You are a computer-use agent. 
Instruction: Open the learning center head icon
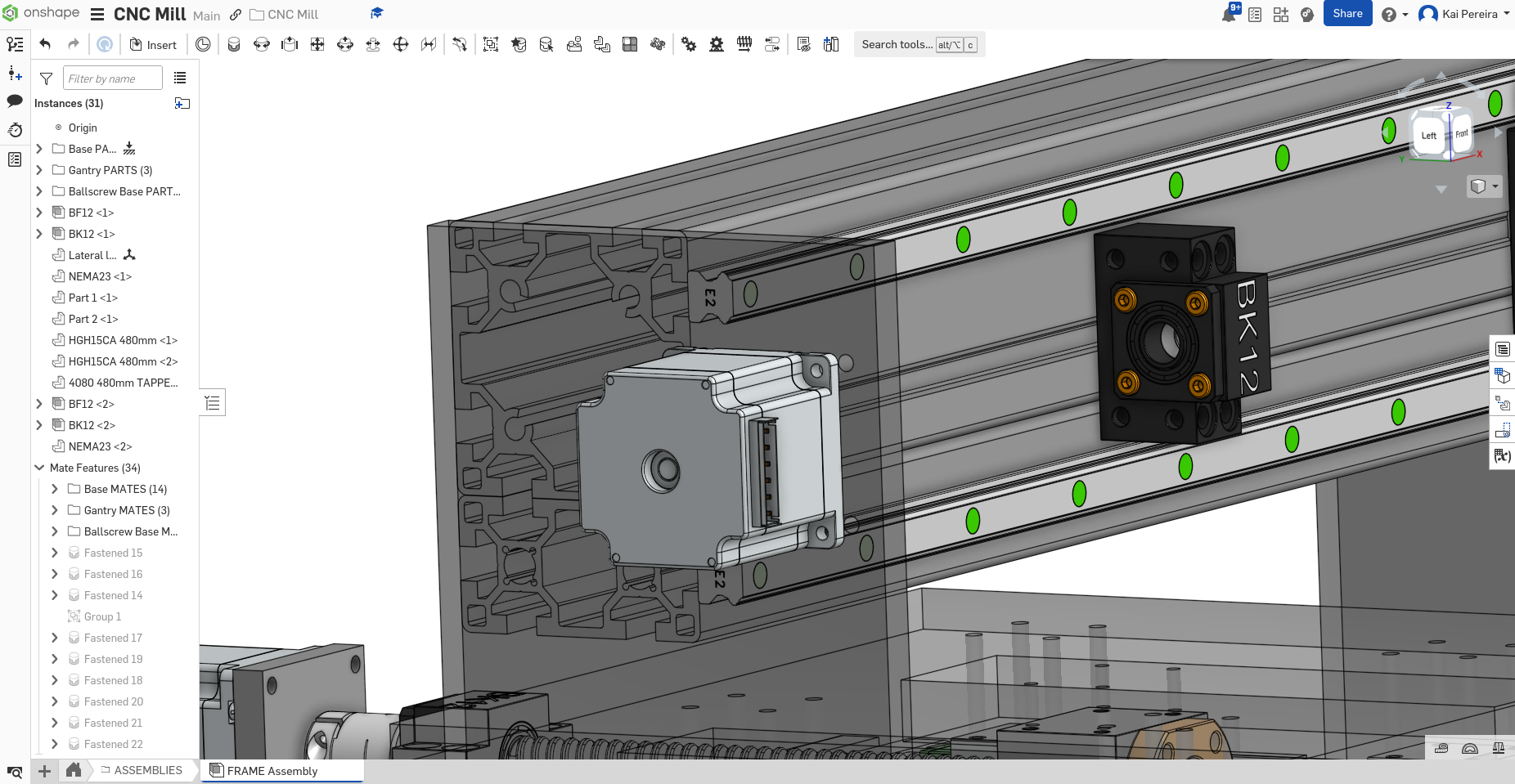(1307, 15)
